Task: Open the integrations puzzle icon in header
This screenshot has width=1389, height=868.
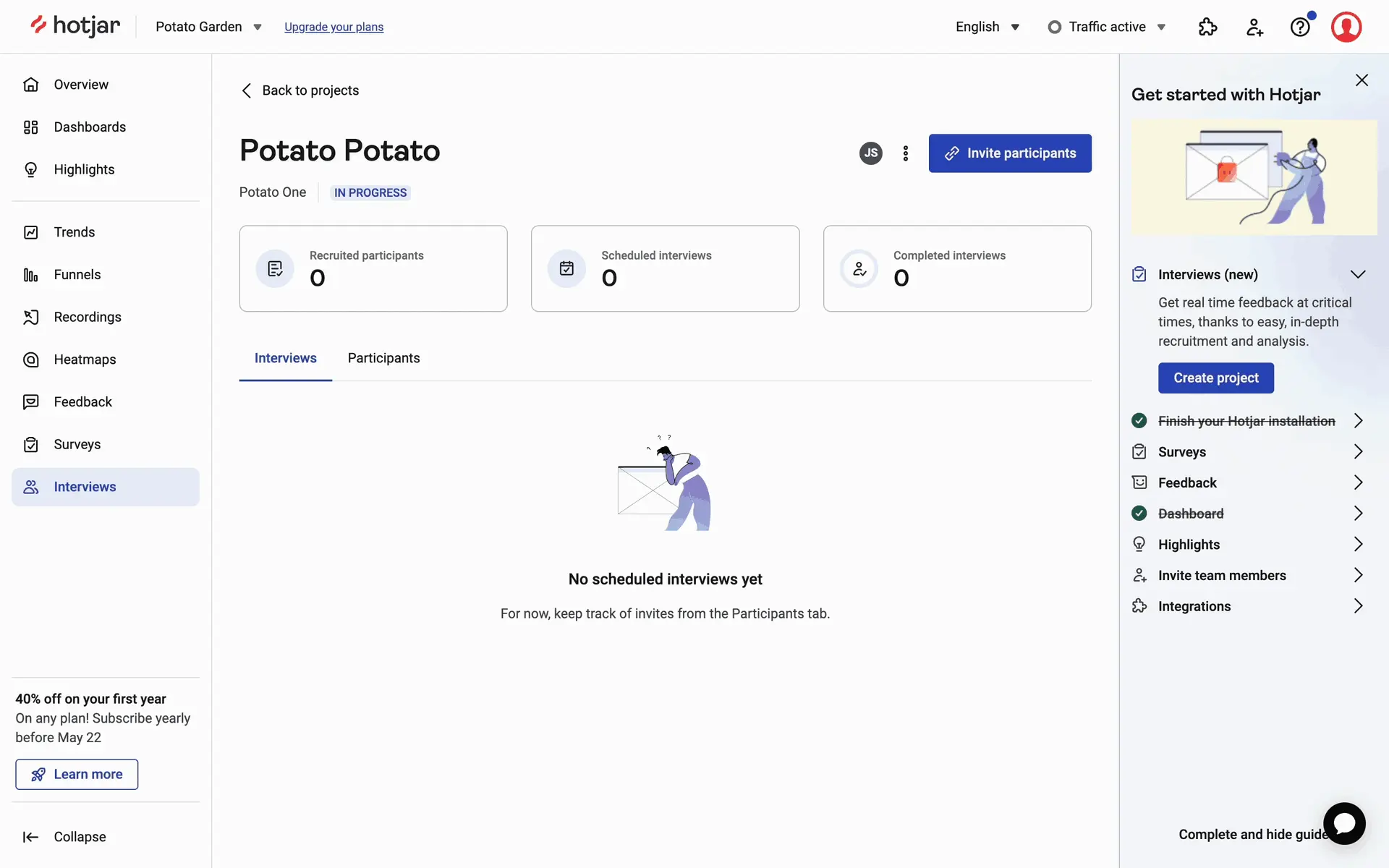Action: (1207, 27)
